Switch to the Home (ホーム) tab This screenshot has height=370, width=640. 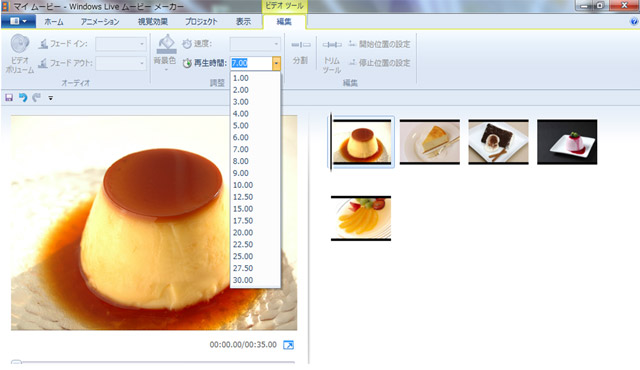(x=54, y=22)
